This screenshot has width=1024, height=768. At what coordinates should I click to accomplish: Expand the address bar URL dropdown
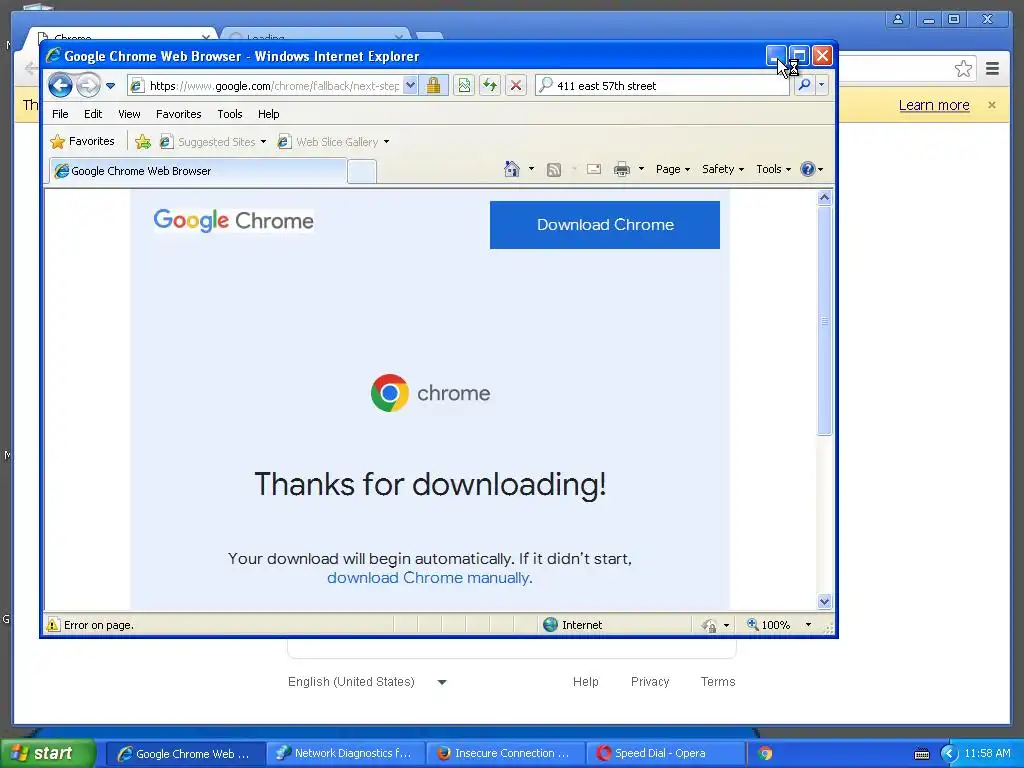coord(410,86)
